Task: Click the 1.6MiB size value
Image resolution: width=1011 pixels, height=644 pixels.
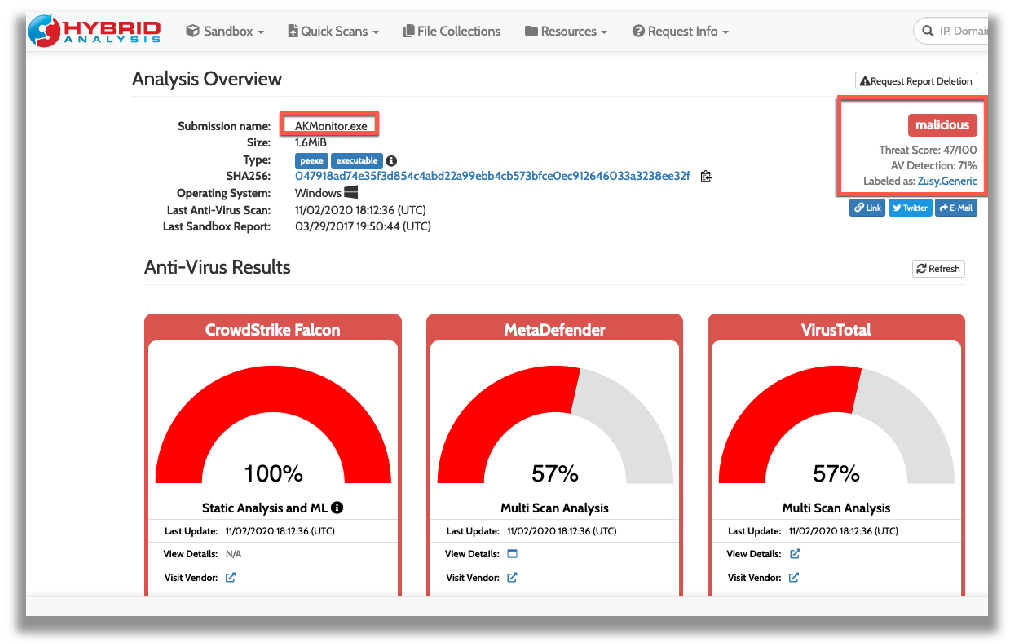Action: [x=311, y=142]
